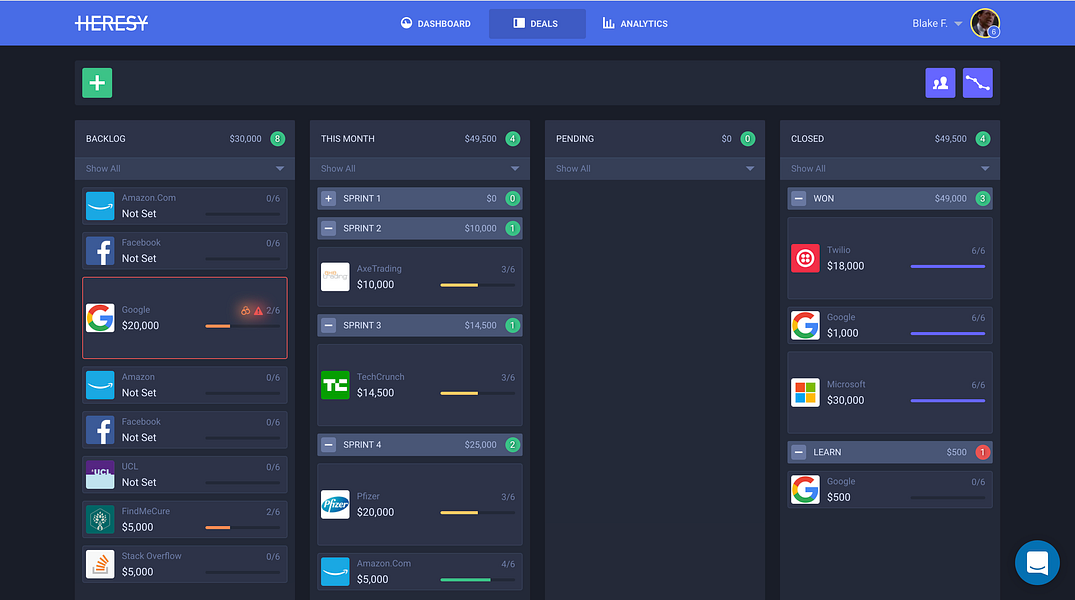Screen dimensions: 1075x600
Task: Click the TechCrunch company logo
Action: (335, 385)
